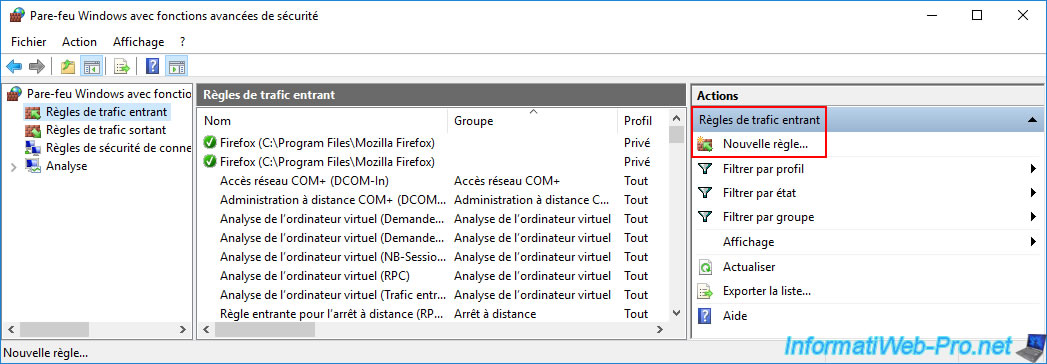
Task: Click the rules list vertical scrollbar down arrow
Action: (676, 313)
